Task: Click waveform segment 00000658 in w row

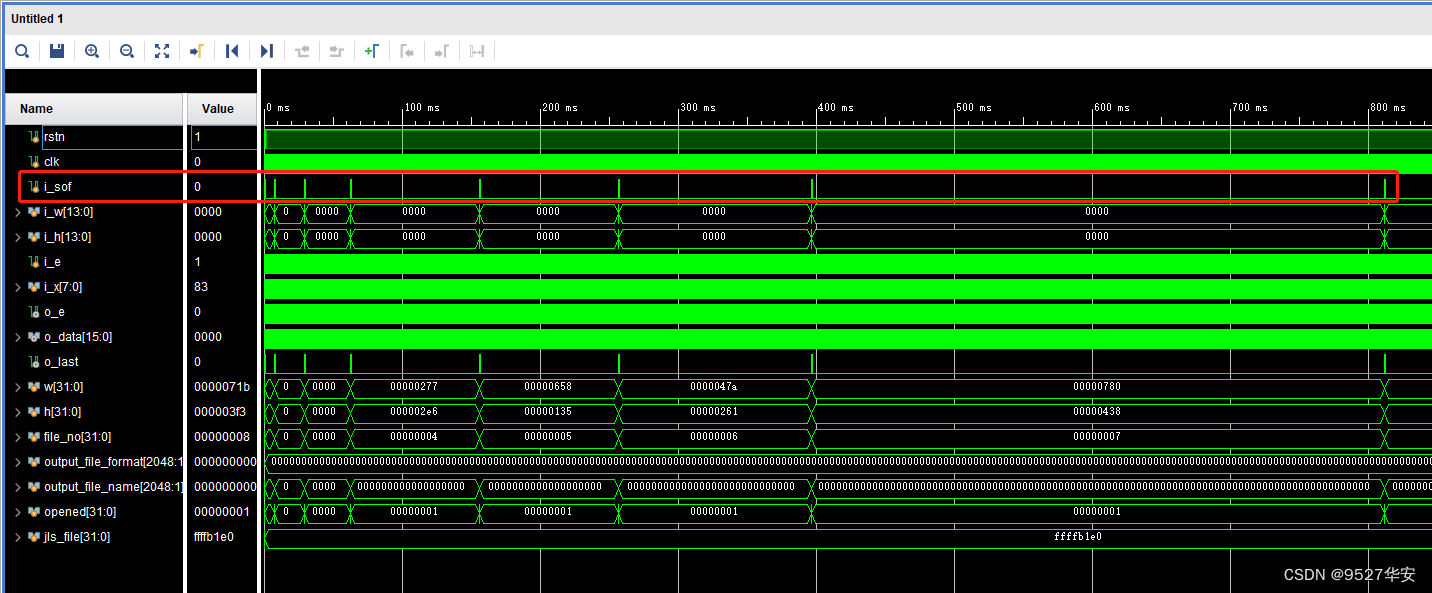Action: coord(548,387)
